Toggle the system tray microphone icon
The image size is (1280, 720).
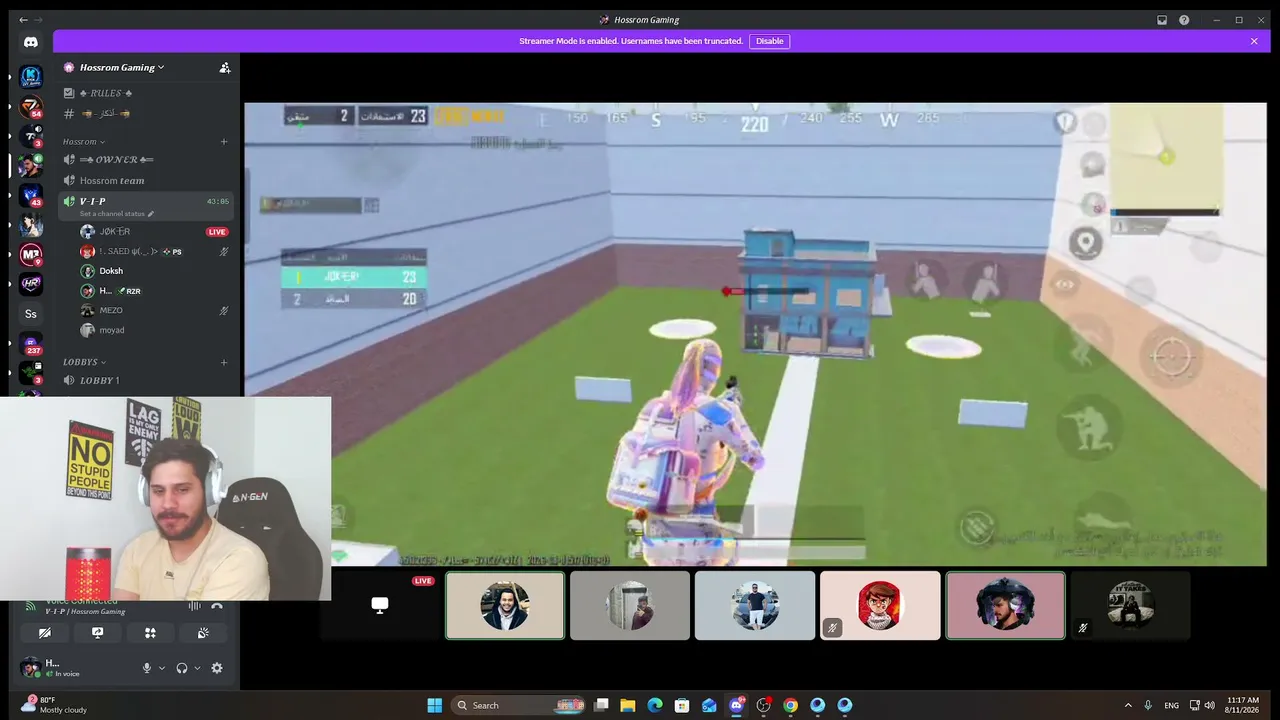pos(1148,705)
